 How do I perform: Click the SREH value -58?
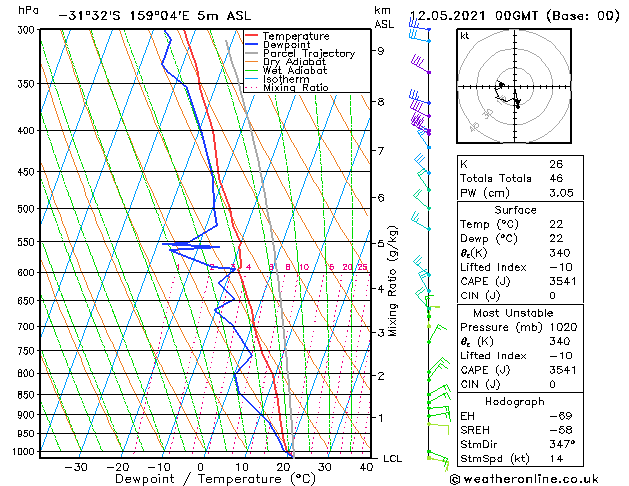[x=561, y=430]
